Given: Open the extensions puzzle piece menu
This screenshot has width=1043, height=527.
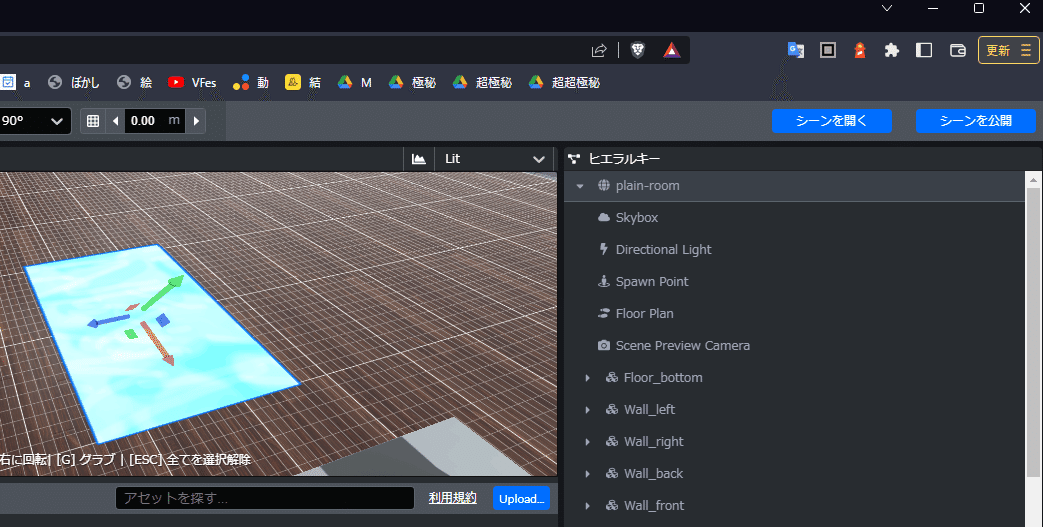Looking at the screenshot, I should point(891,50).
